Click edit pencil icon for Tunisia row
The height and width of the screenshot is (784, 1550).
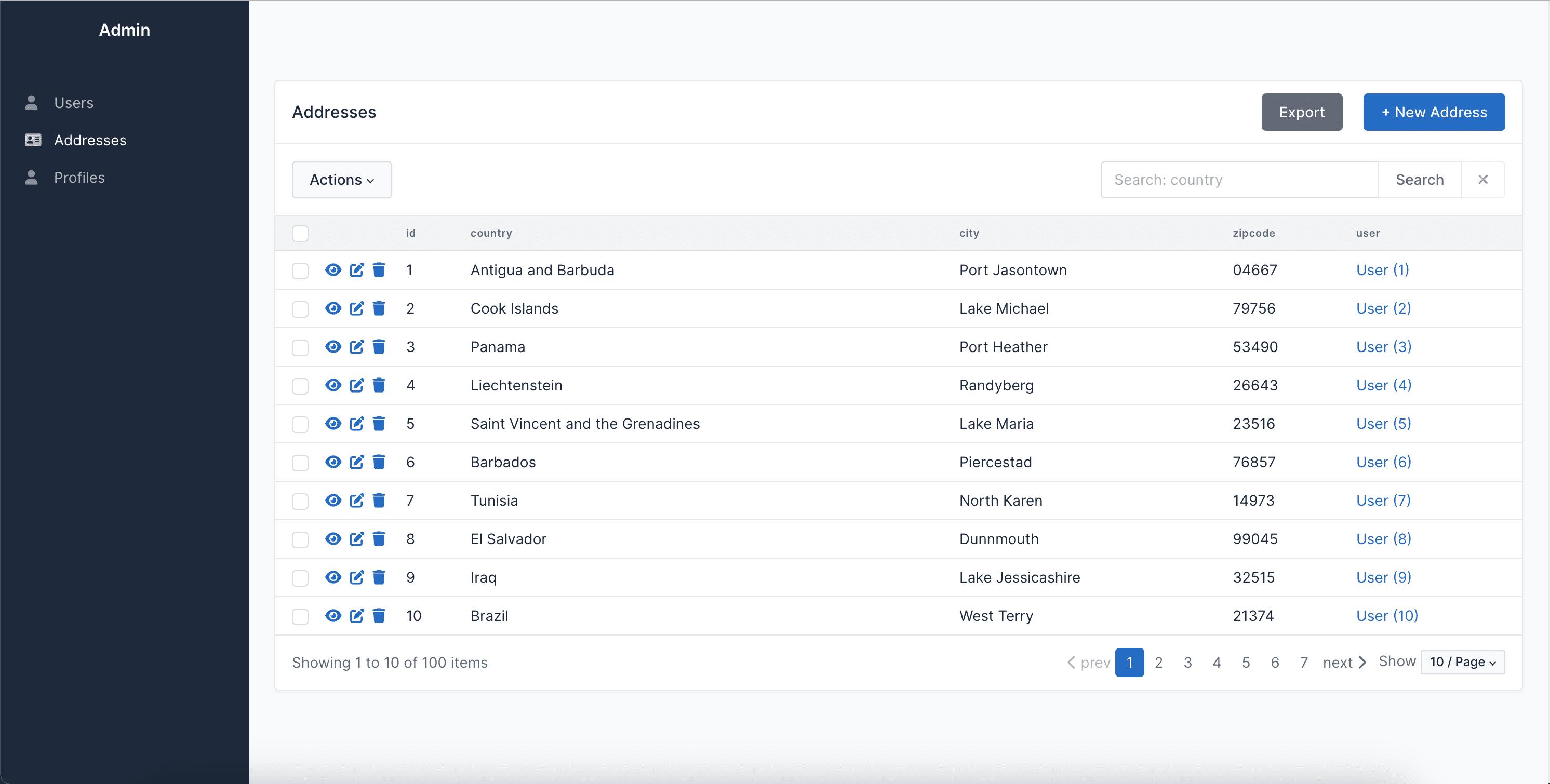point(357,500)
